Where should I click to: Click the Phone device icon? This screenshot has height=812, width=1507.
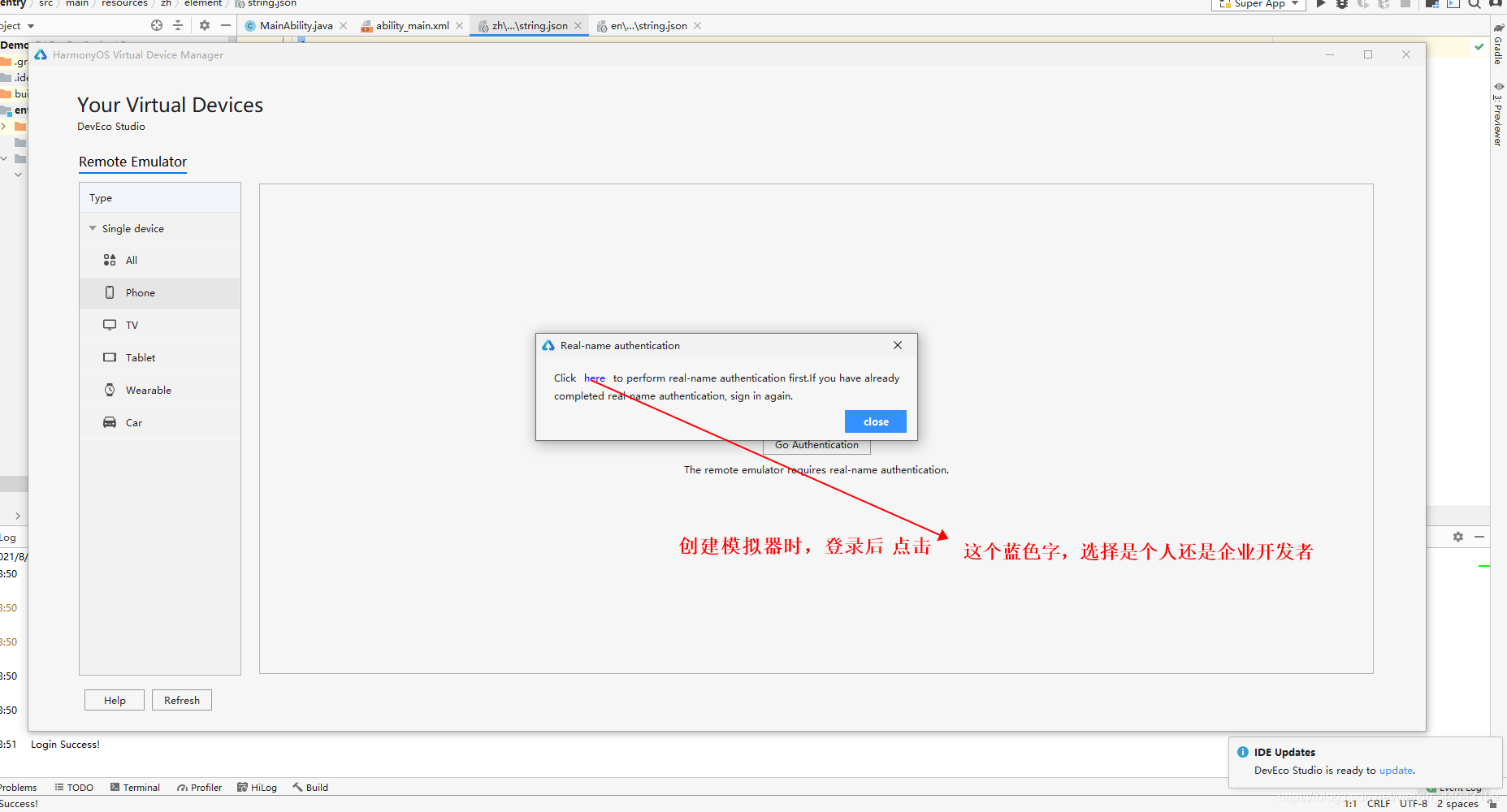click(x=110, y=292)
